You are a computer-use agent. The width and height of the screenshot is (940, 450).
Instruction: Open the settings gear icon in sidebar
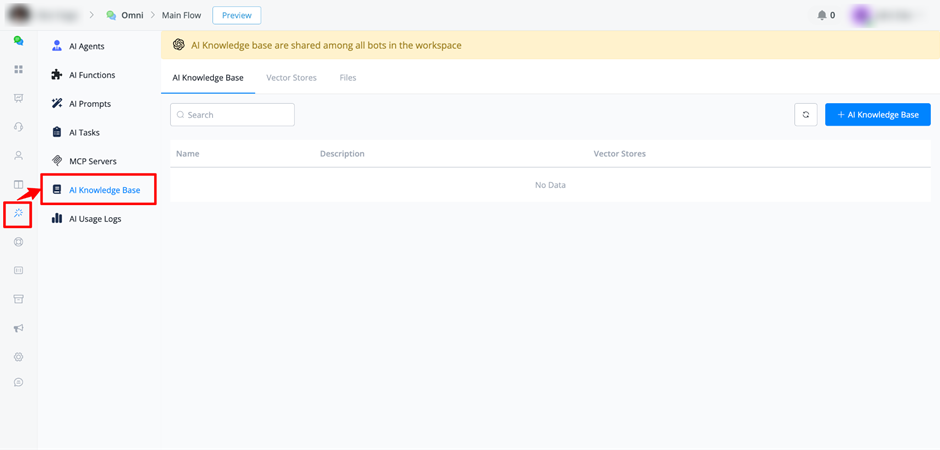point(19,357)
